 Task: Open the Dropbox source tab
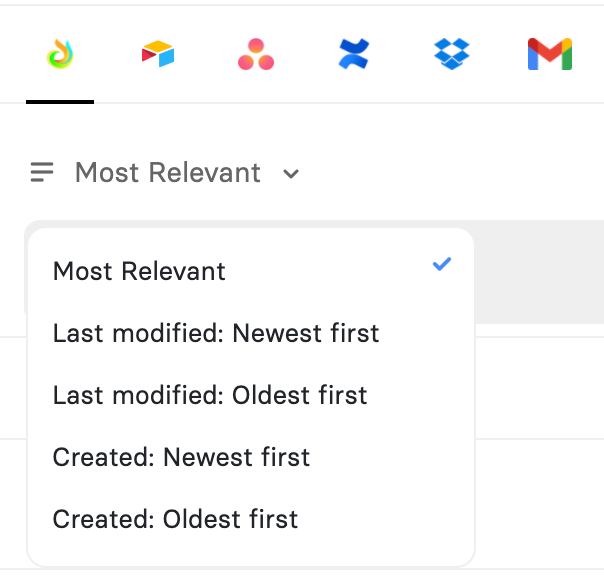(452, 54)
